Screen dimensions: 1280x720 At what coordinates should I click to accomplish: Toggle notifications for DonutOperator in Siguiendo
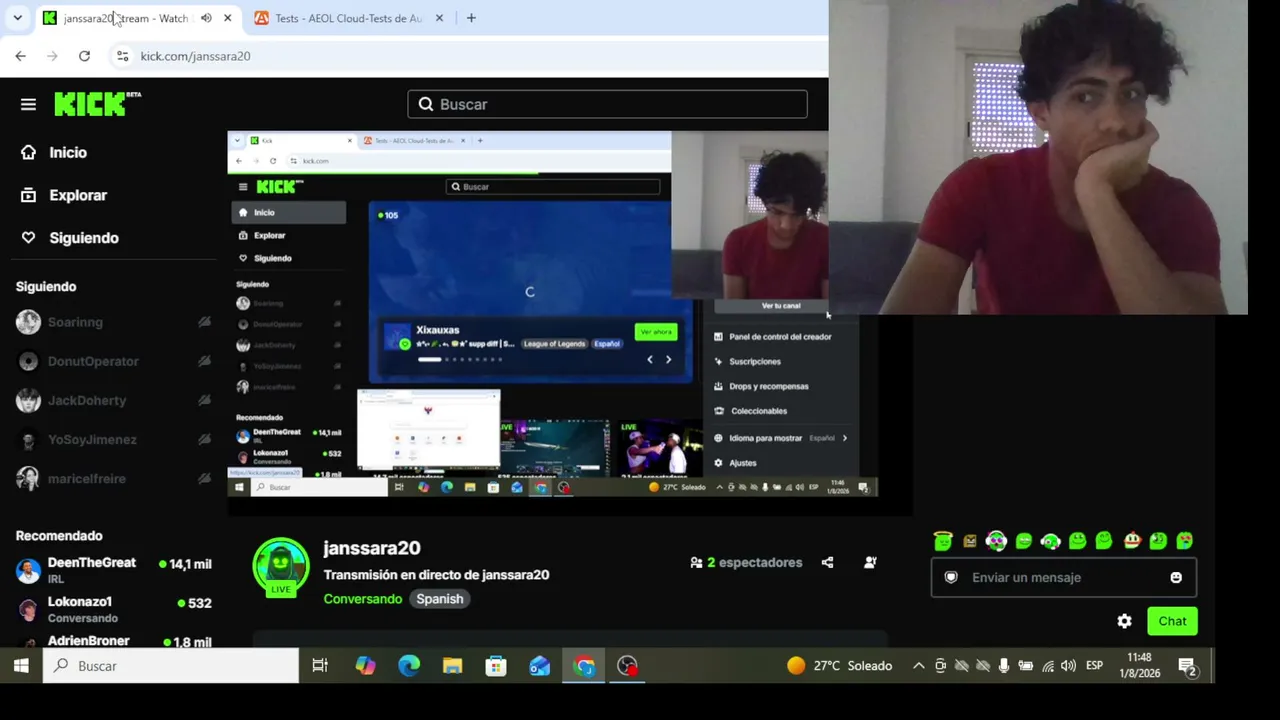(x=204, y=361)
